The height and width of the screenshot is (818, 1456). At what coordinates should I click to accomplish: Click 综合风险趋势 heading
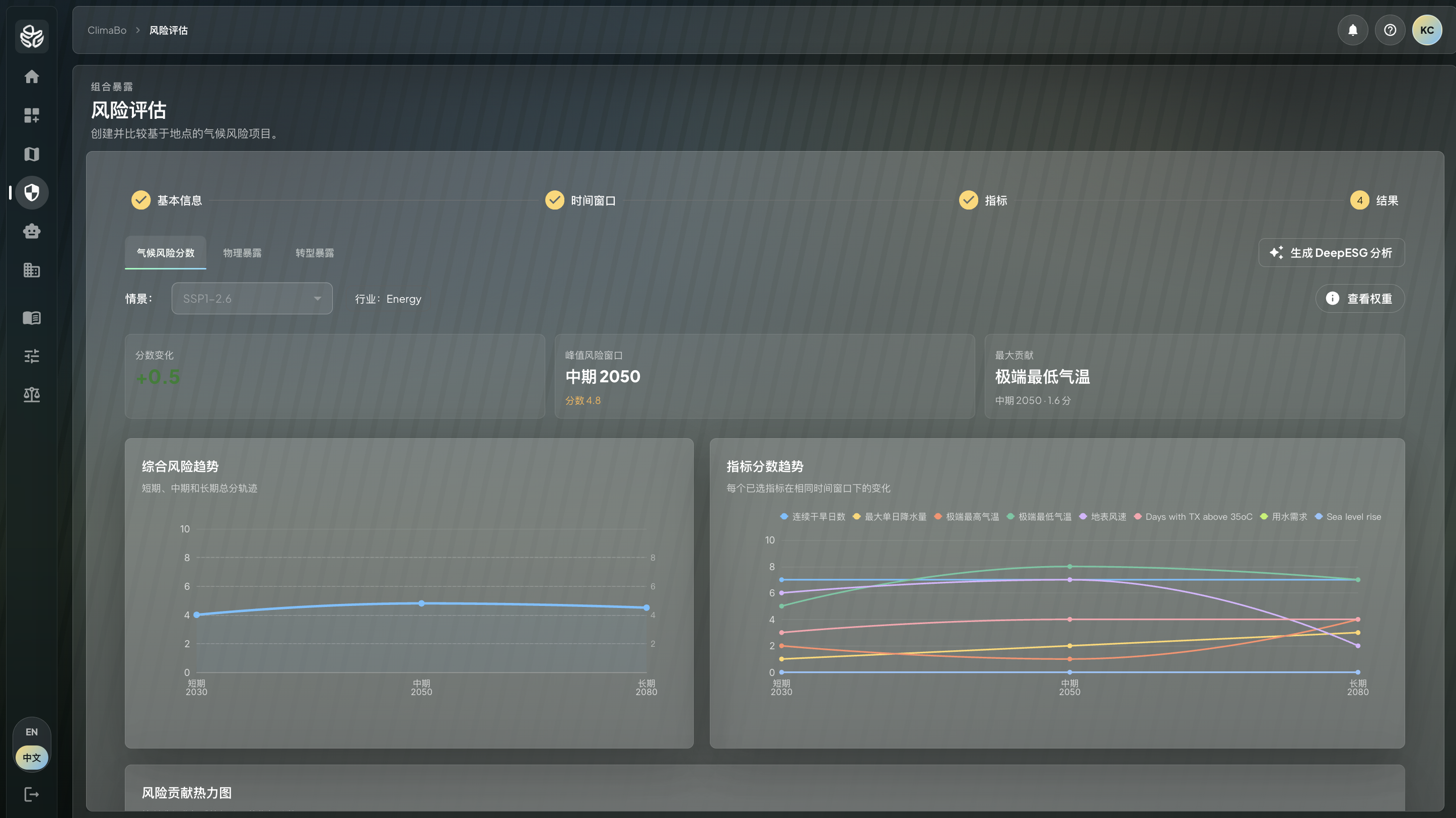pyautogui.click(x=180, y=466)
